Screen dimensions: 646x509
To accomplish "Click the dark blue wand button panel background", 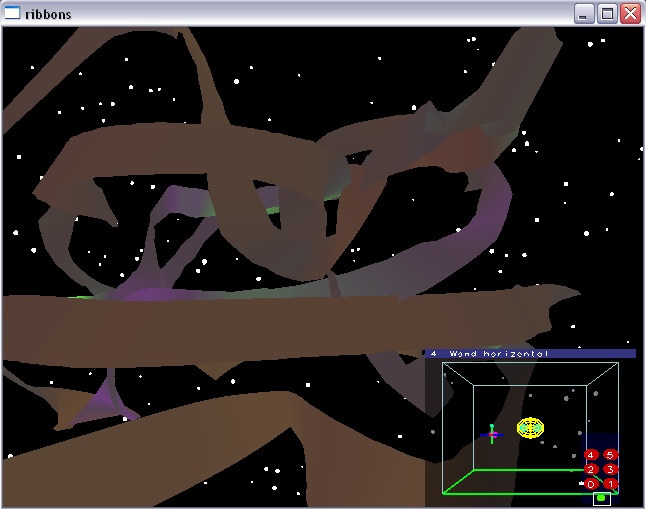I will tap(600, 441).
